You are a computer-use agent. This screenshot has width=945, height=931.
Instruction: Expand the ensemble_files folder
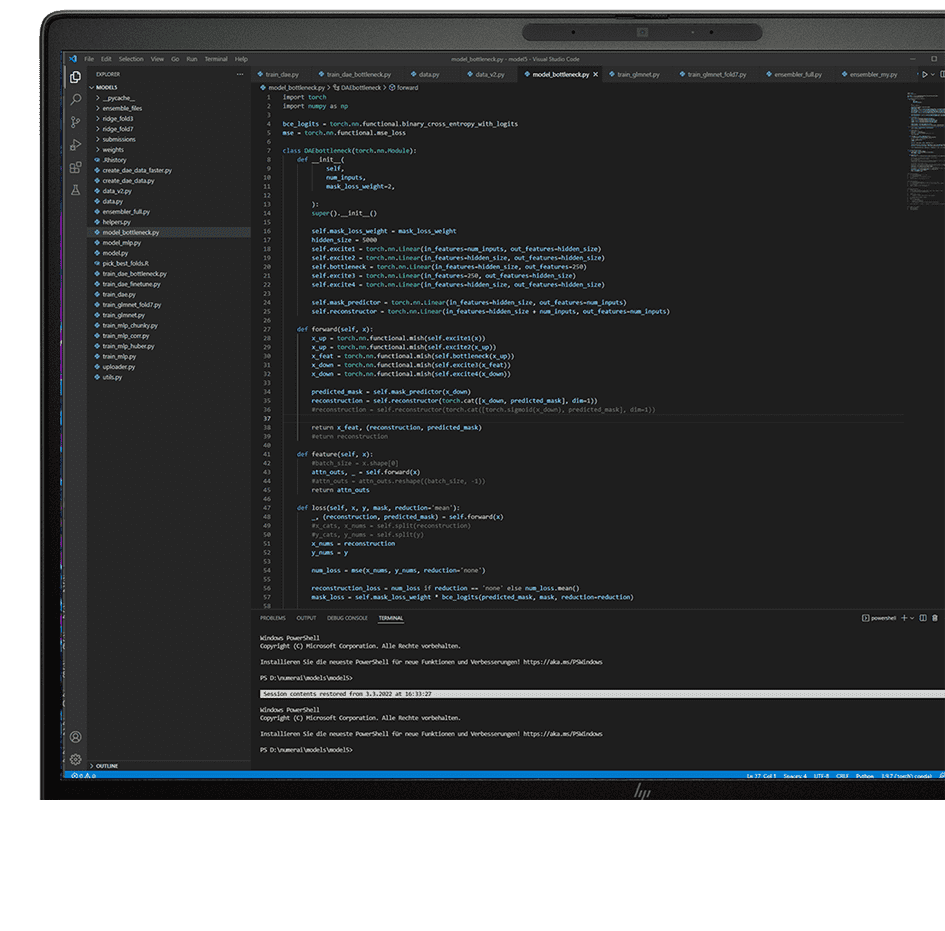(x=122, y=108)
